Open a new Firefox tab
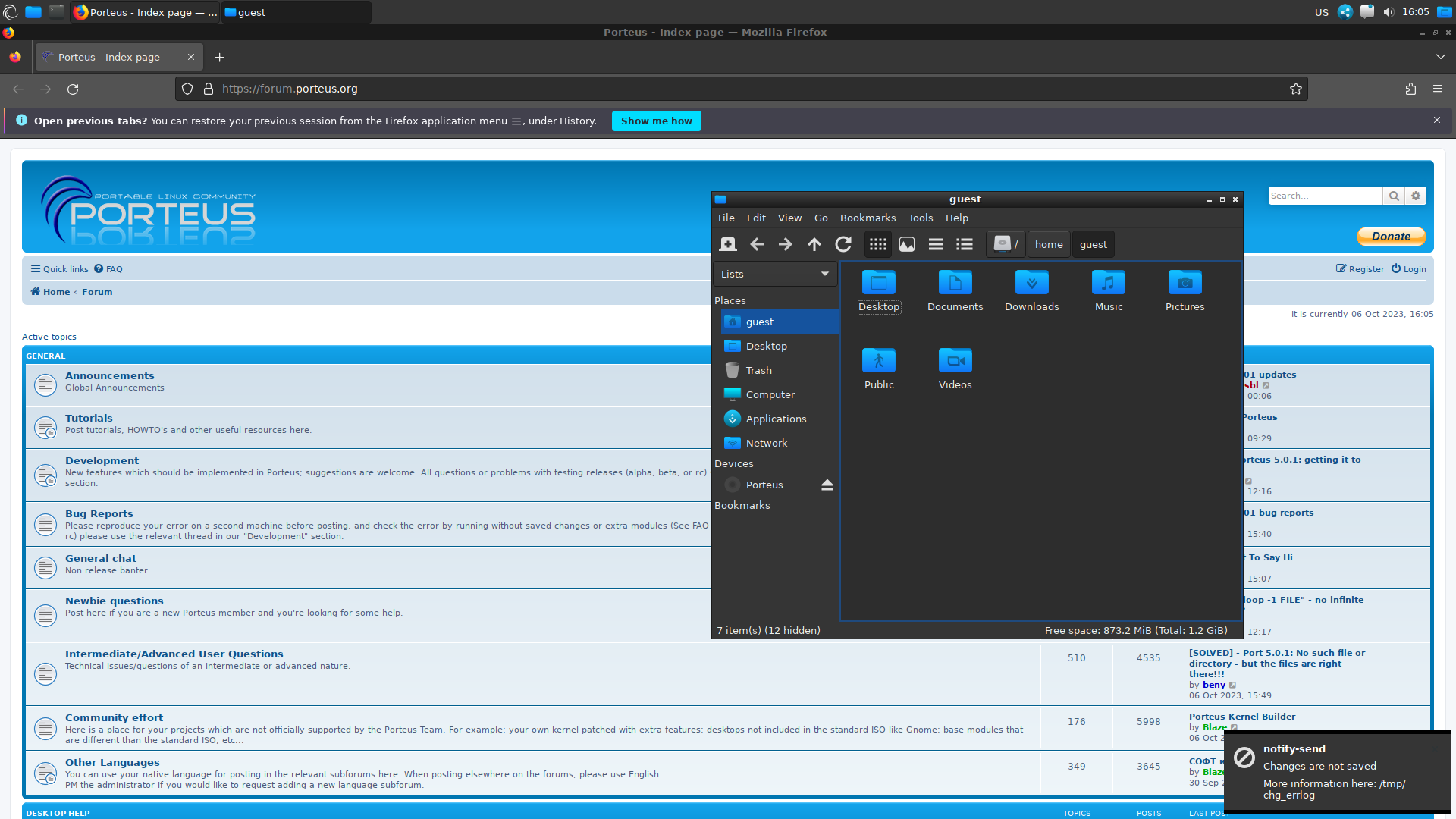The height and width of the screenshot is (819, 1456). [x=219, y=57]
